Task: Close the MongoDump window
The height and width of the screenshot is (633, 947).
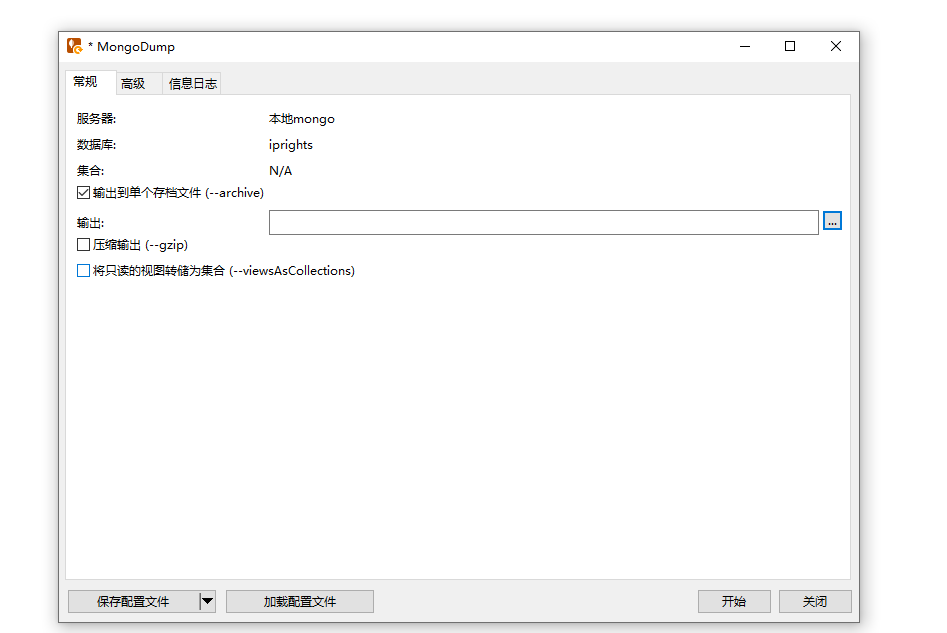Action: [836, 47]
